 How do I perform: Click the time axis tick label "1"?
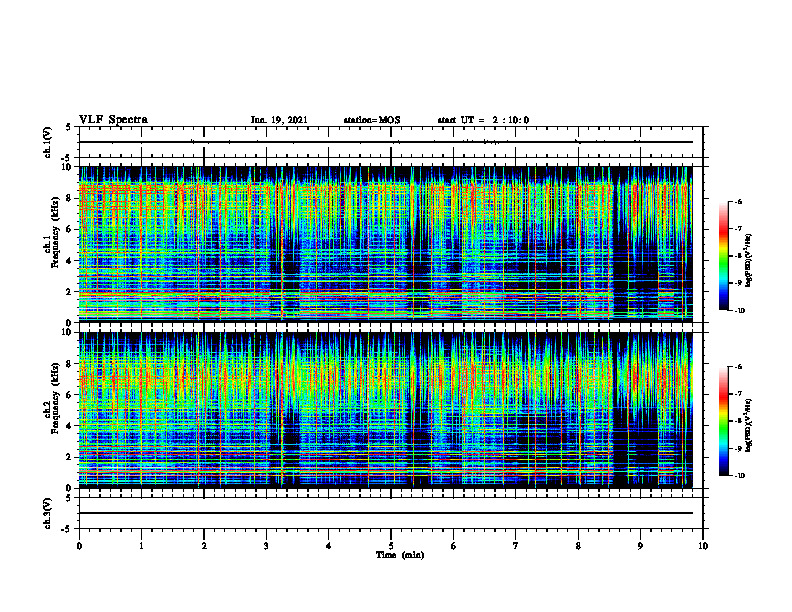tap(141, 546)
